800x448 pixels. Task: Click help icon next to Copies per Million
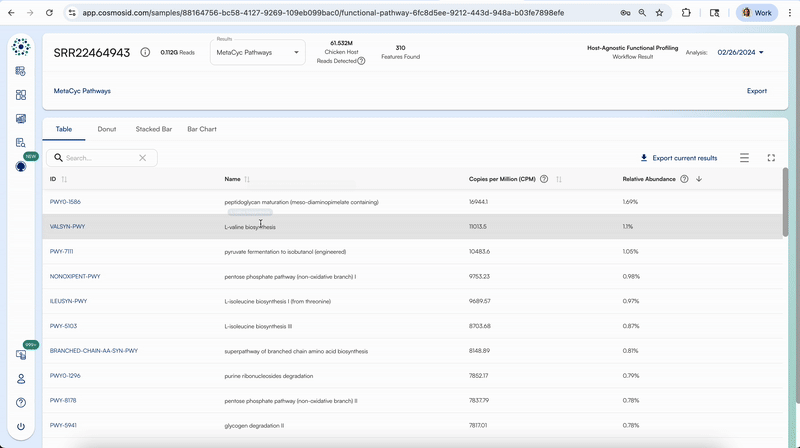pyautogui.click(x=544, y=179)
